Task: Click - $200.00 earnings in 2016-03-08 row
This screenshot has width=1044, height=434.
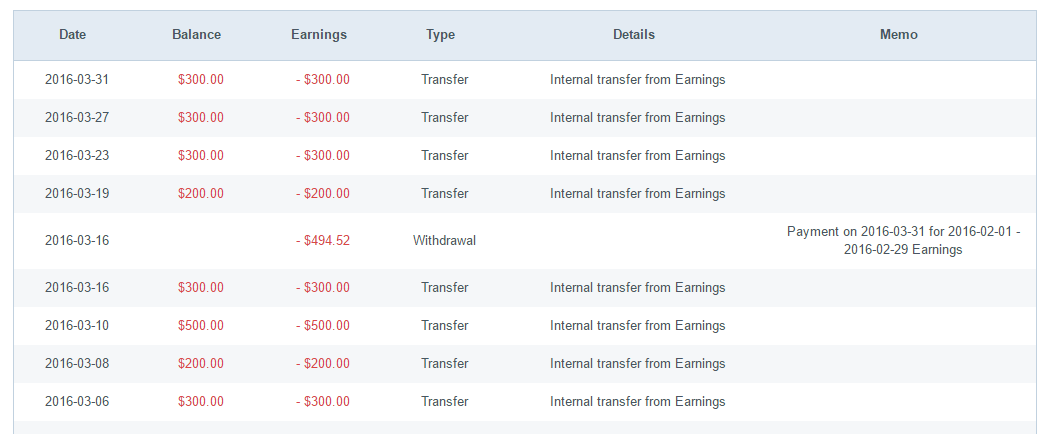Action: [x=323, y=363]
